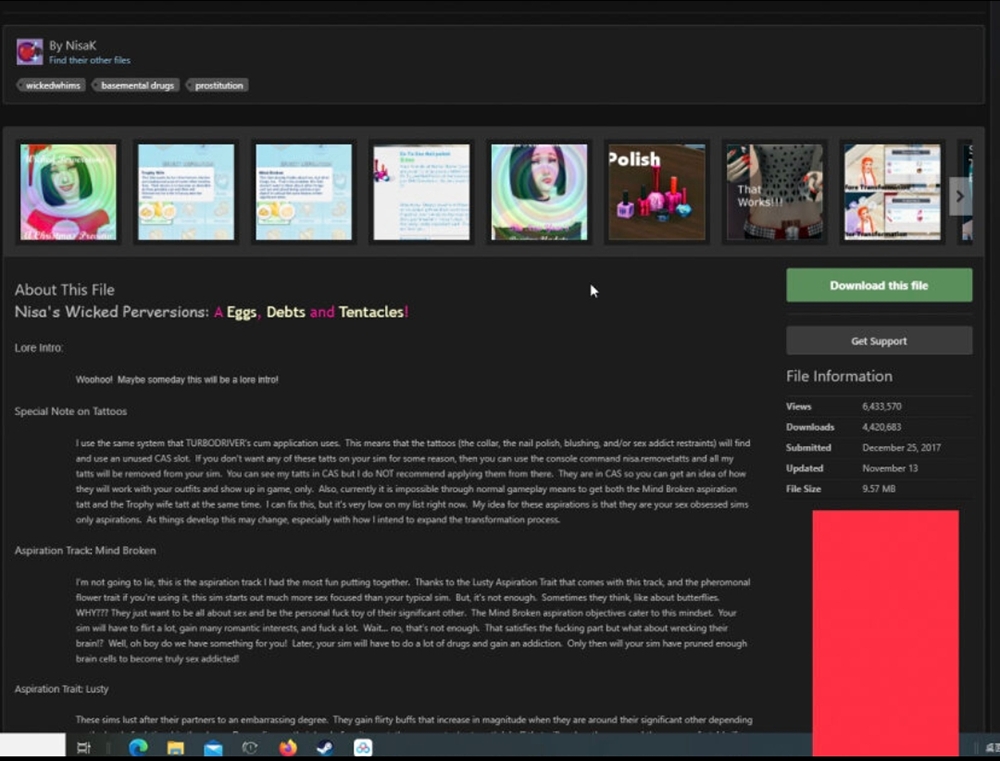Click NisaK's author avatar icon

pos(29,52)
